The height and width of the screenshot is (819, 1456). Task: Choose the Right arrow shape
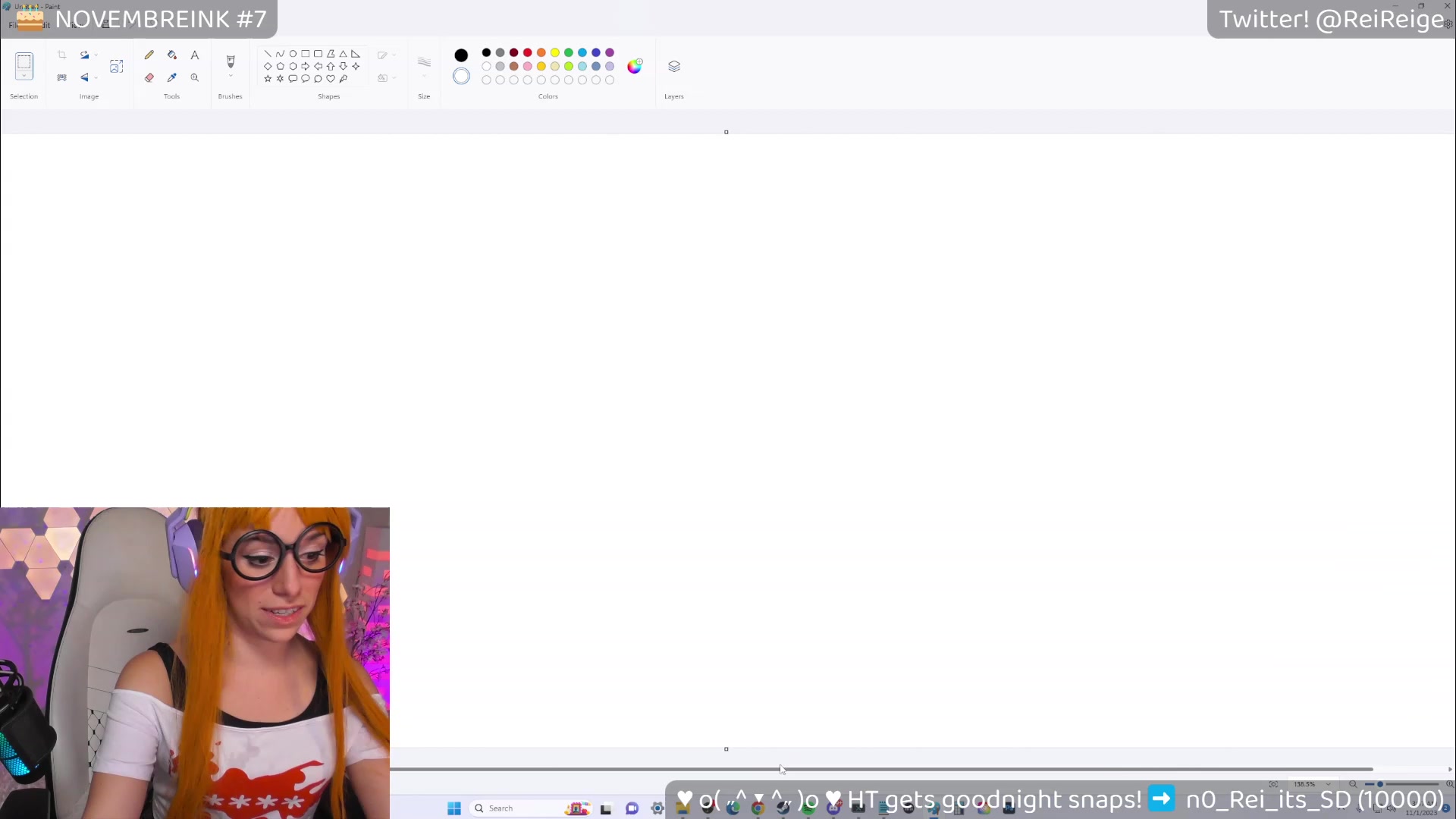point(306,66)
